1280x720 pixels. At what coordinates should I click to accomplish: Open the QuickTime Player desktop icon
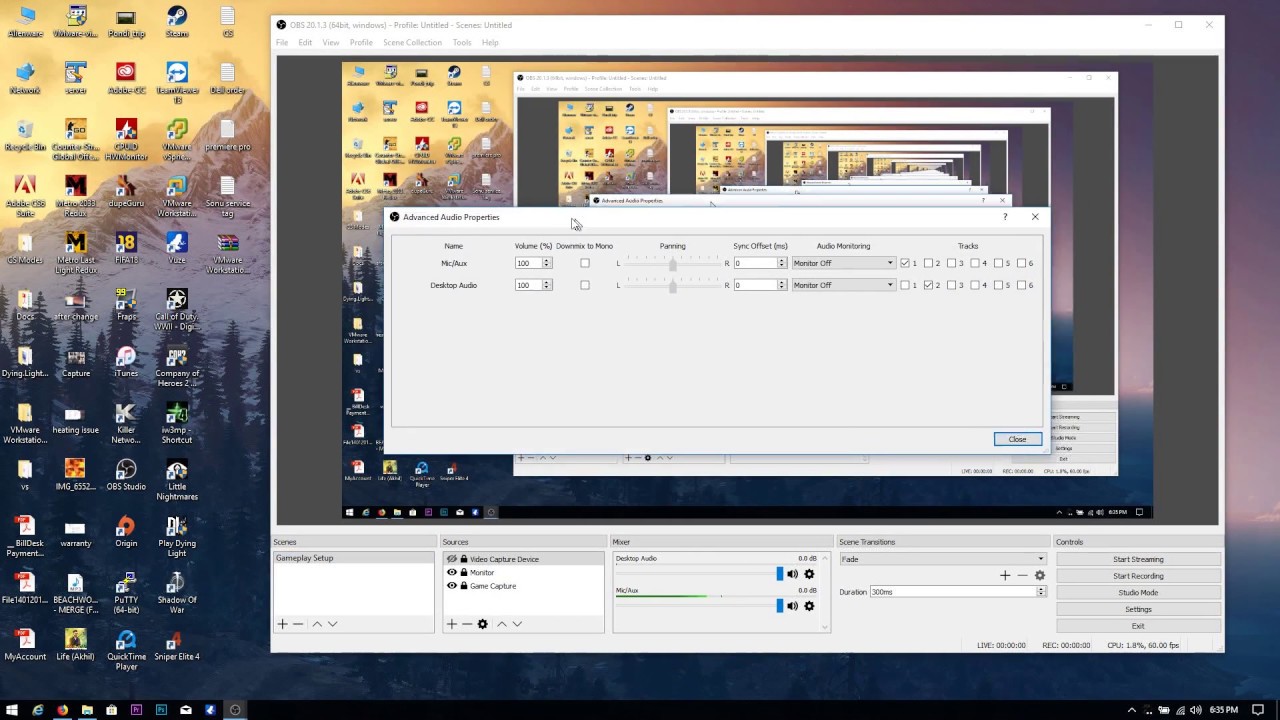coord(126,648)
